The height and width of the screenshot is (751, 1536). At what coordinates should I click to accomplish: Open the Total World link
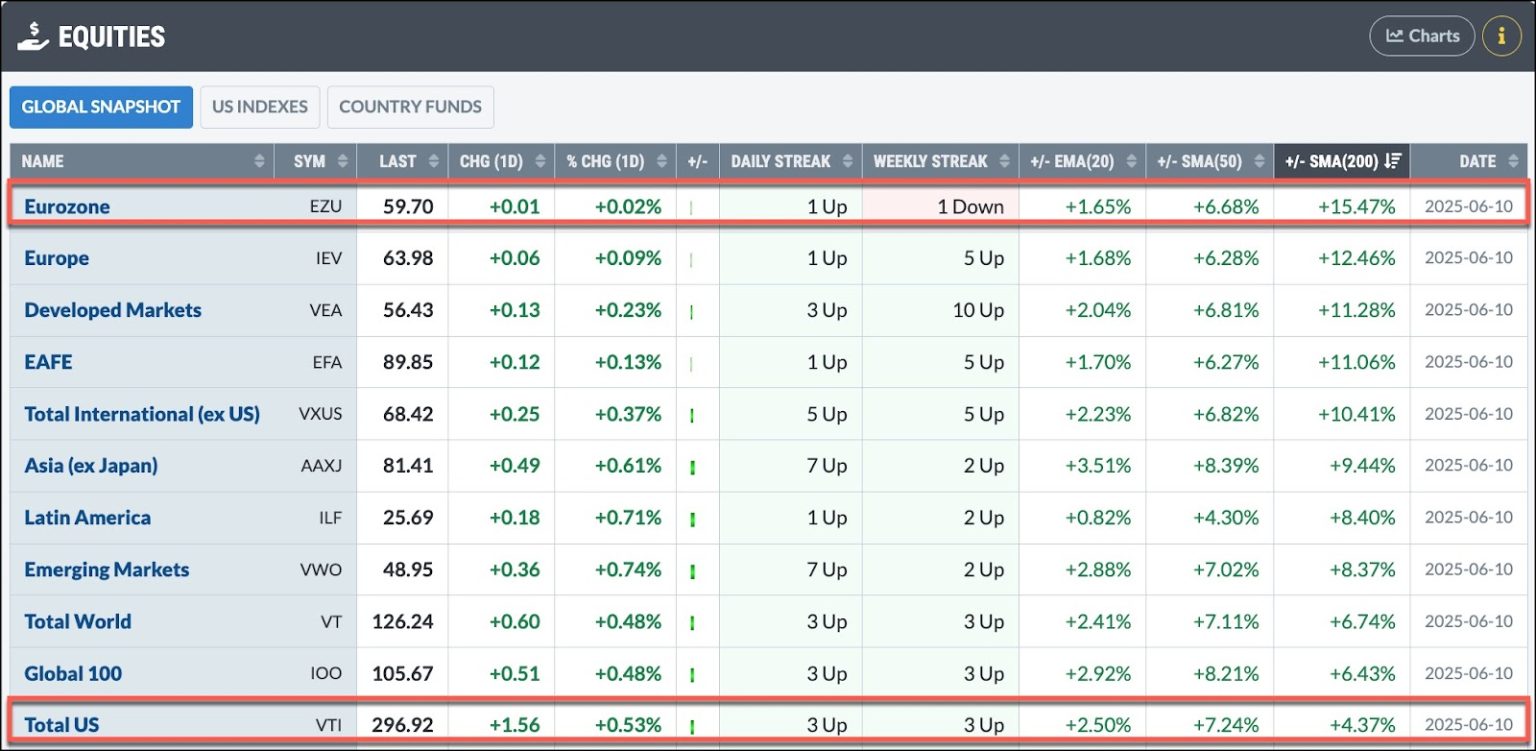(x=78, y=622)
